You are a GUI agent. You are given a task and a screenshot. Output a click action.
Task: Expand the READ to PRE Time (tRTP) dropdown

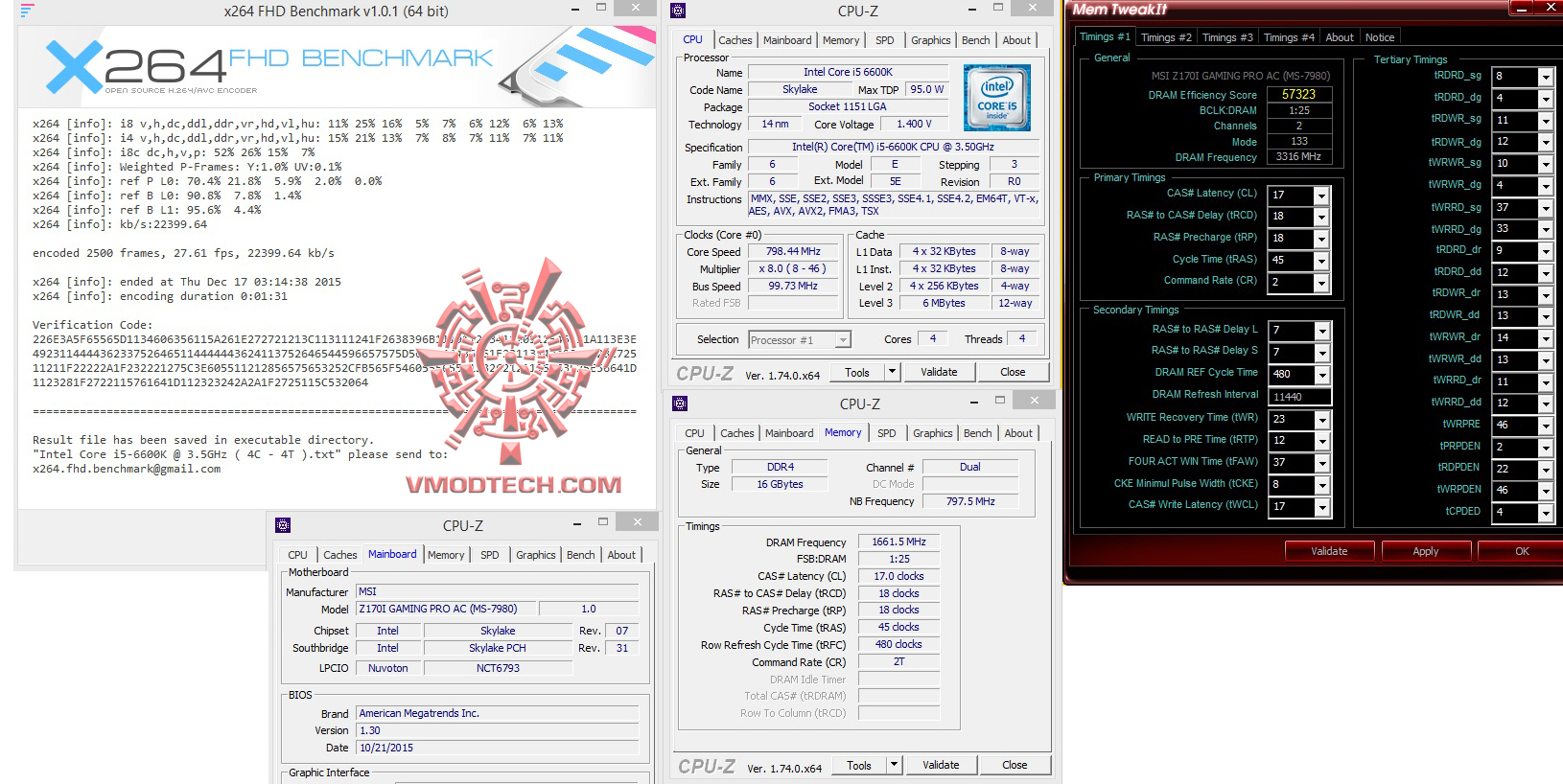(x=1321, y=441)
